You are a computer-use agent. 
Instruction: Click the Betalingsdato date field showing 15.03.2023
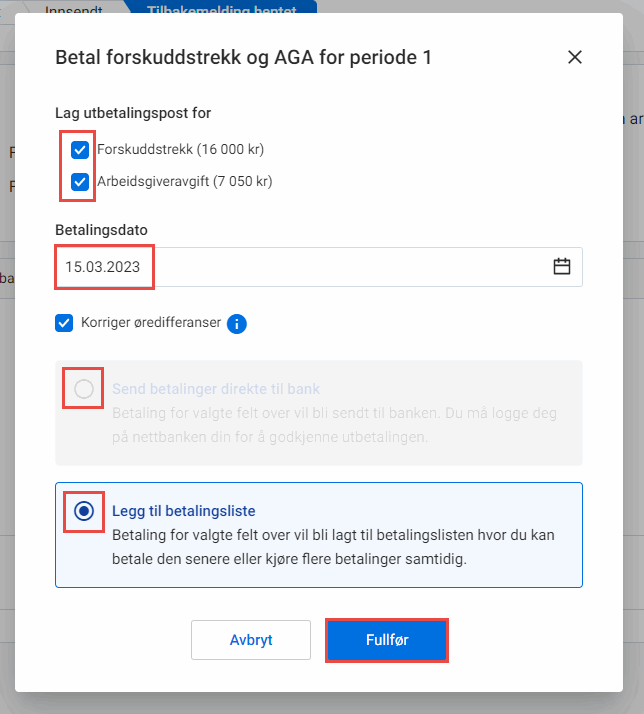tap(300, 267)
